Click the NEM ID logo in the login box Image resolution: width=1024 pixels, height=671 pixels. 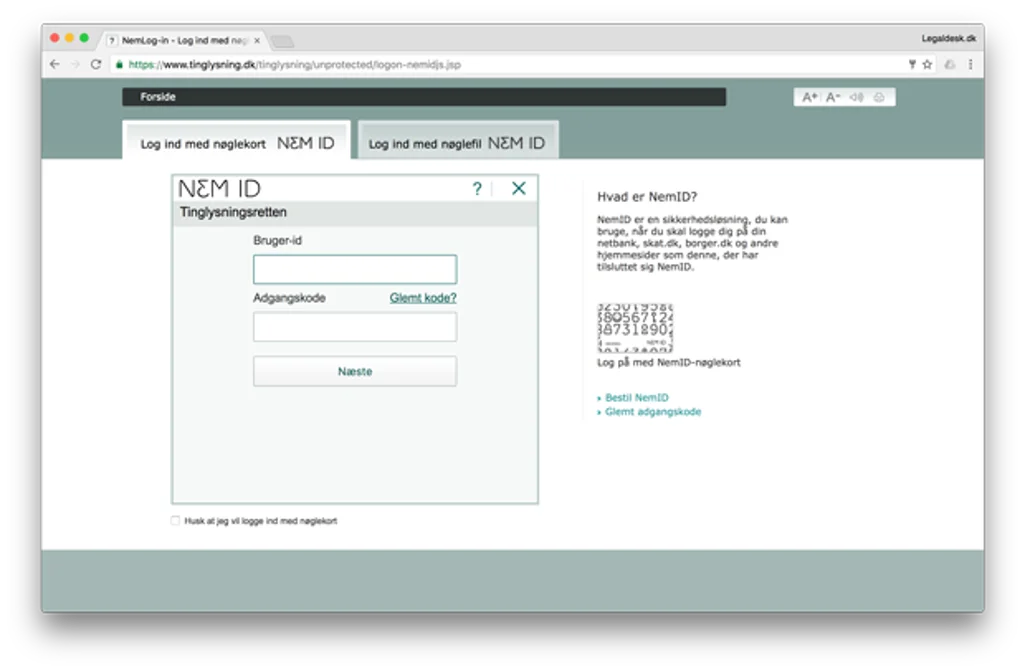[x=219, y=189]
